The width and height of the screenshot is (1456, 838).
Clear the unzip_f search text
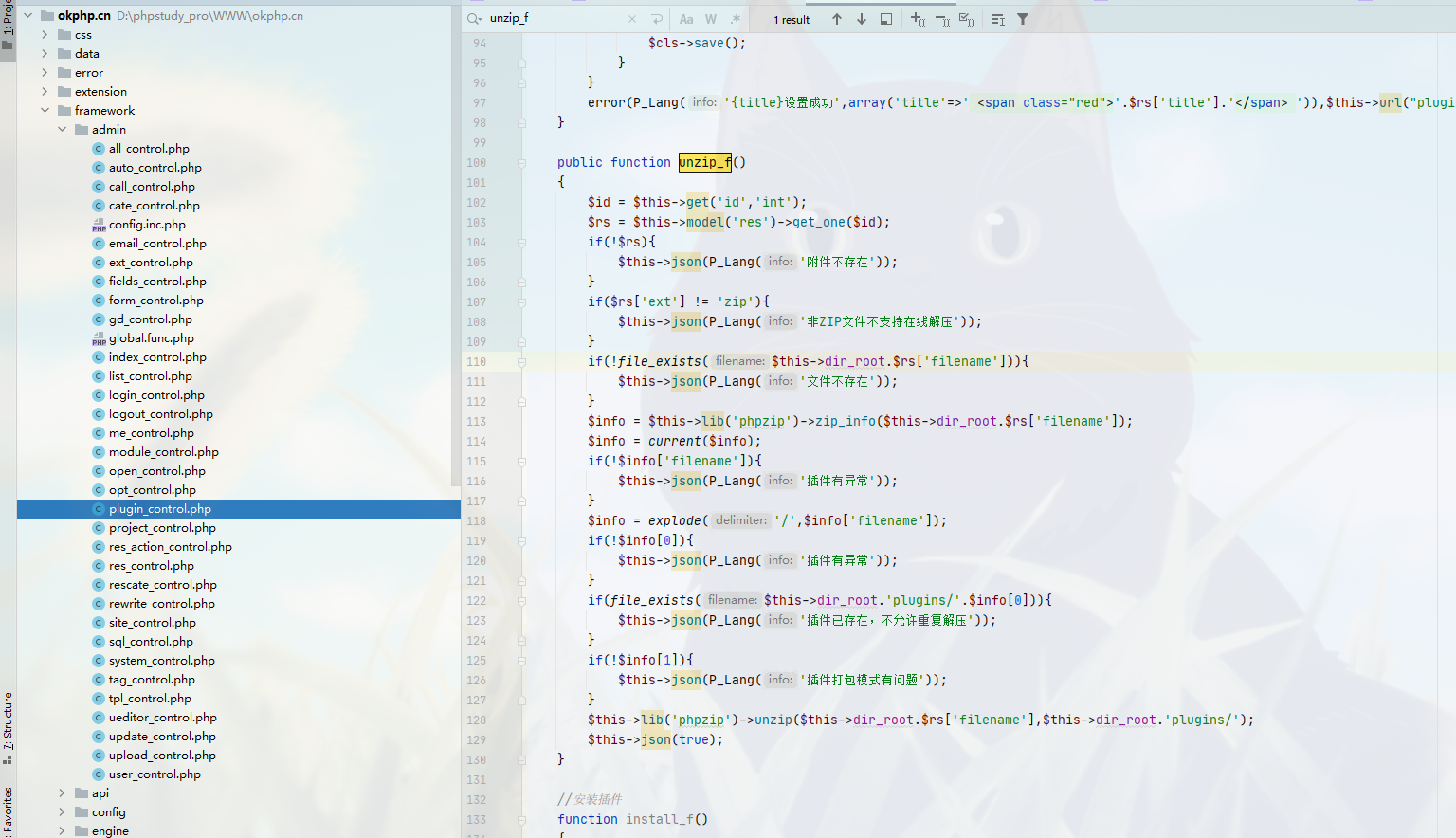632,19
